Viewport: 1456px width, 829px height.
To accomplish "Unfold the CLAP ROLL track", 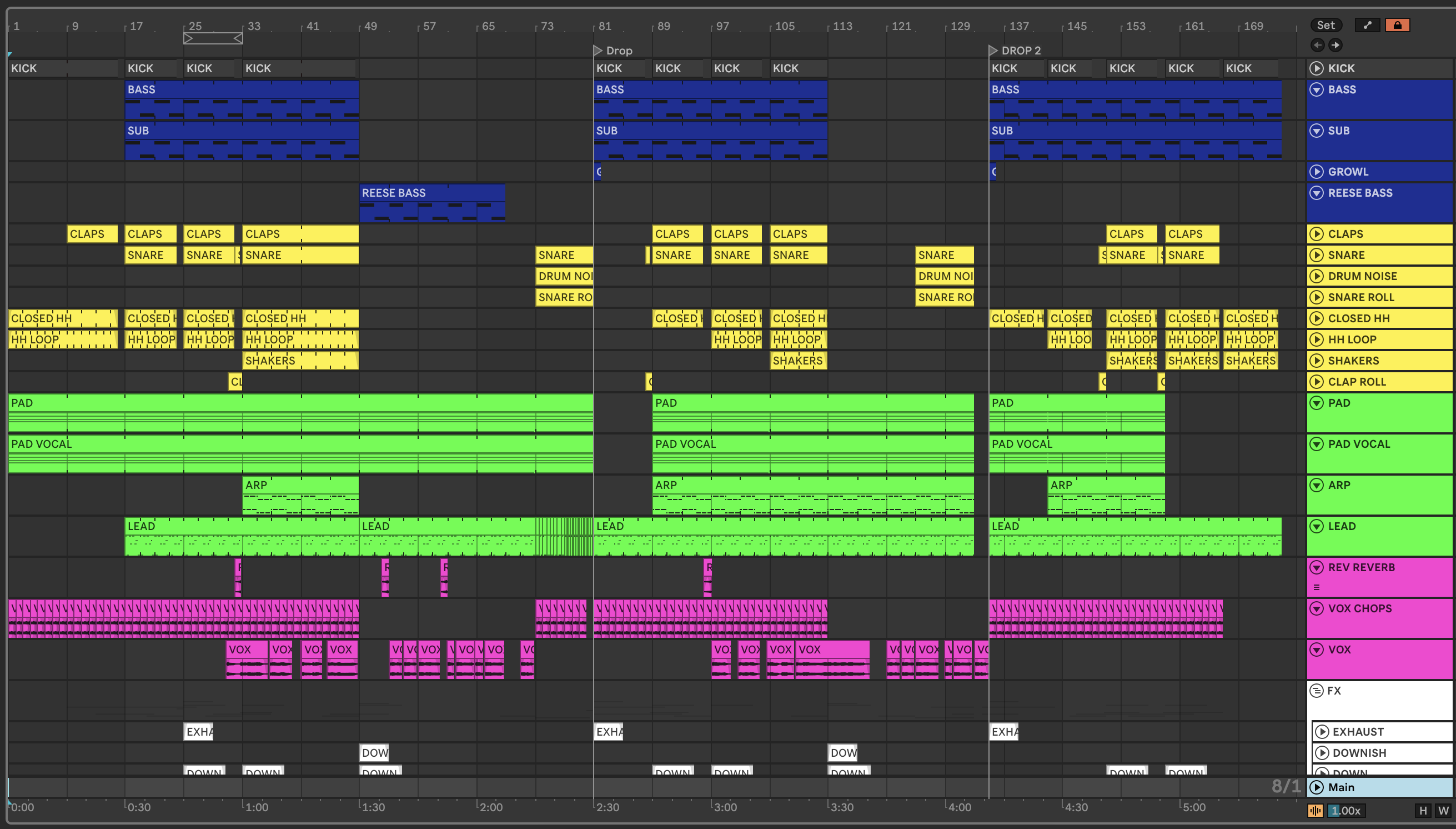I will pos(1316,382).
